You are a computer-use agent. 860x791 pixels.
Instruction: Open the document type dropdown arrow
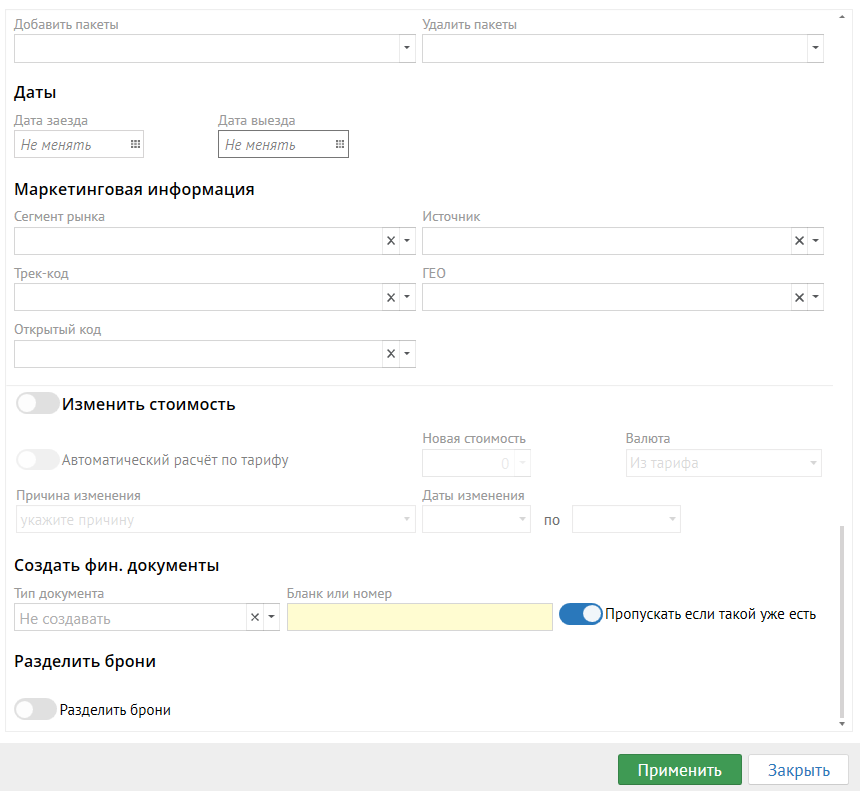[x=270, y=618]
